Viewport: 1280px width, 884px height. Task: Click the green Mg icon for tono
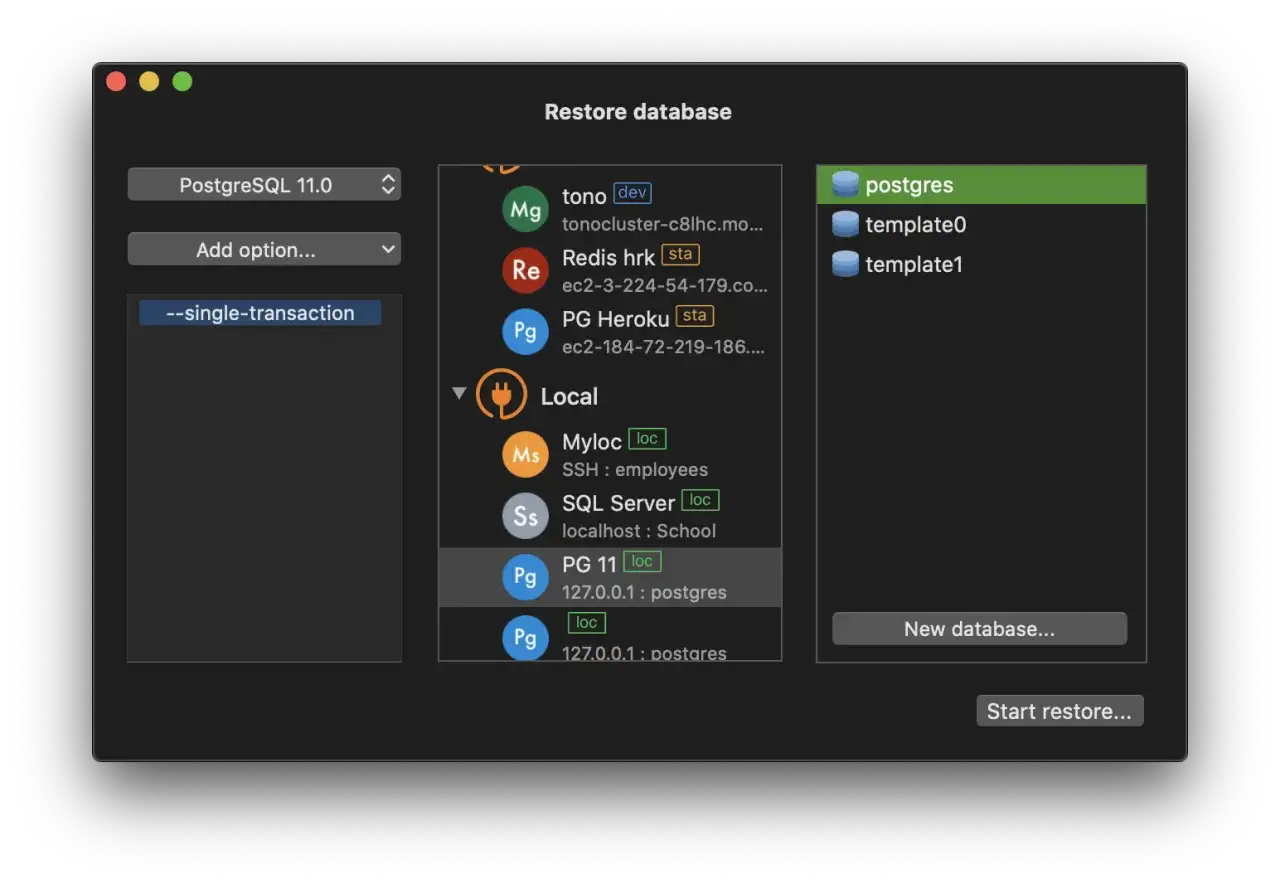[x=525, y=209]
